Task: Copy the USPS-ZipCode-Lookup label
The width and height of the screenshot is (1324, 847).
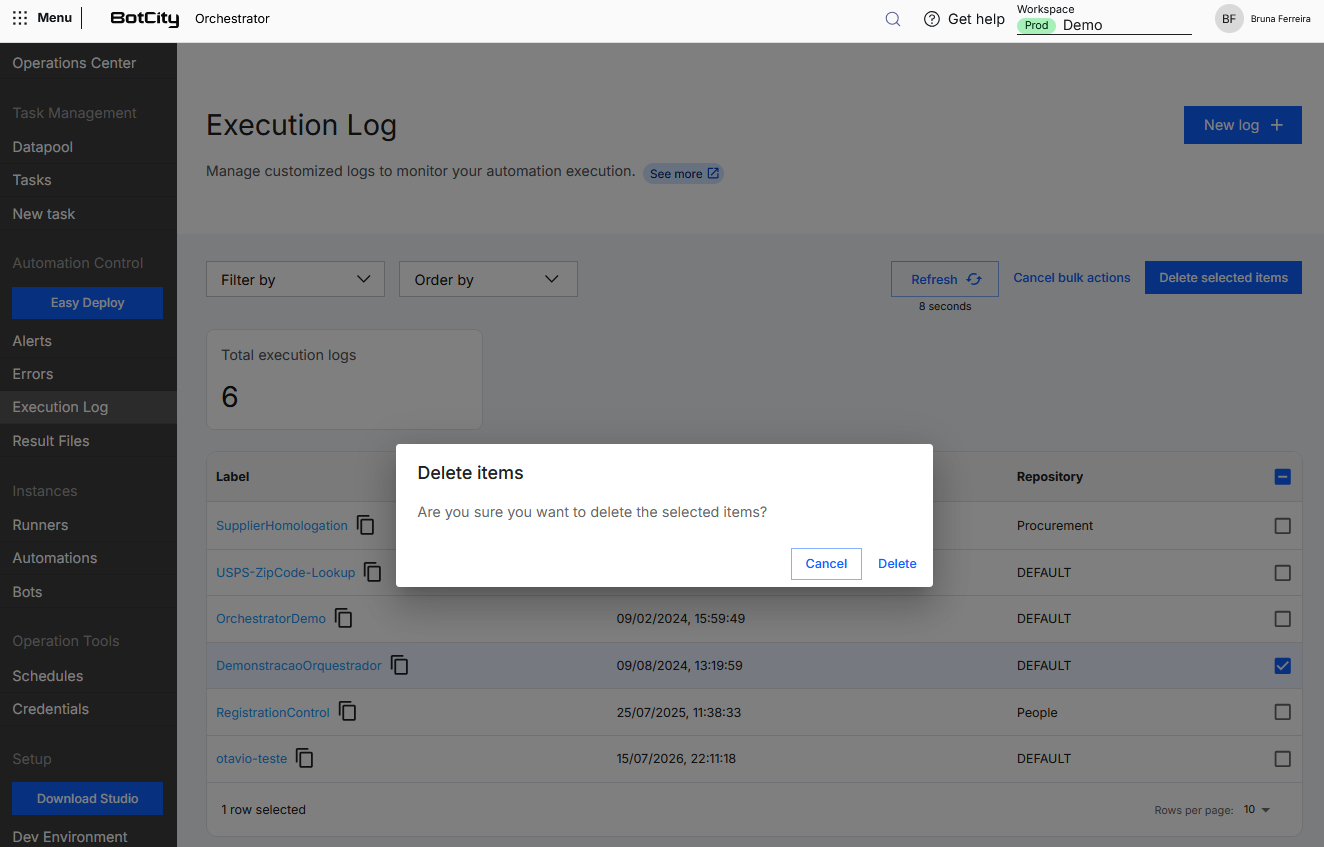Action: point(373,572)
